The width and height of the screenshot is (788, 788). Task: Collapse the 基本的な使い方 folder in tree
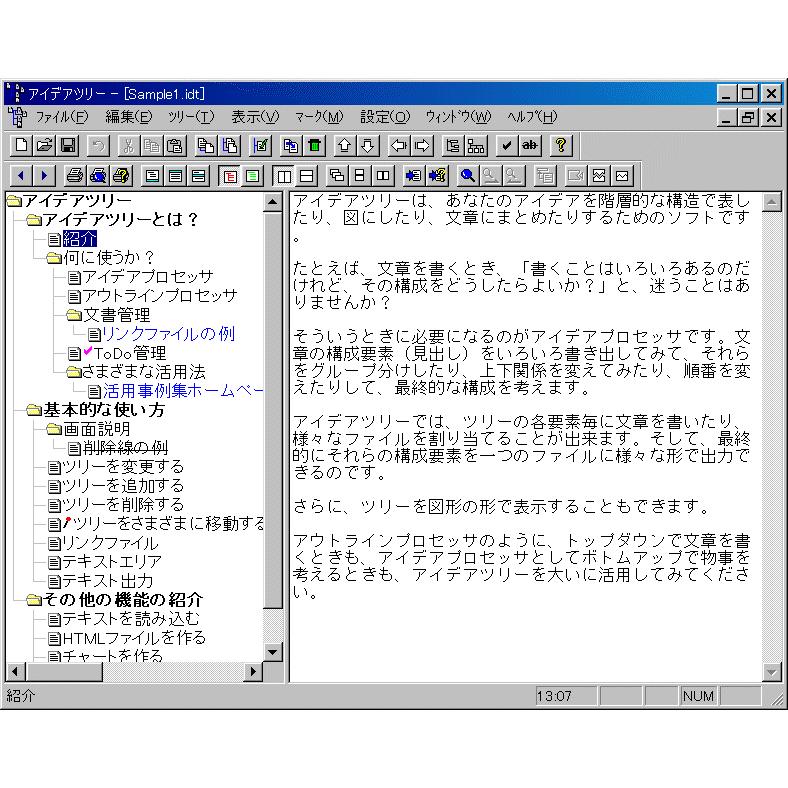34,410
